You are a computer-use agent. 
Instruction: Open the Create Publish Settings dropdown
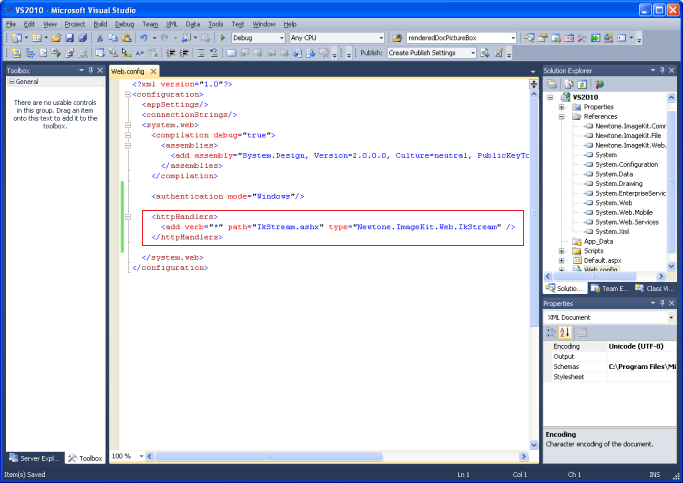point(473,53)
